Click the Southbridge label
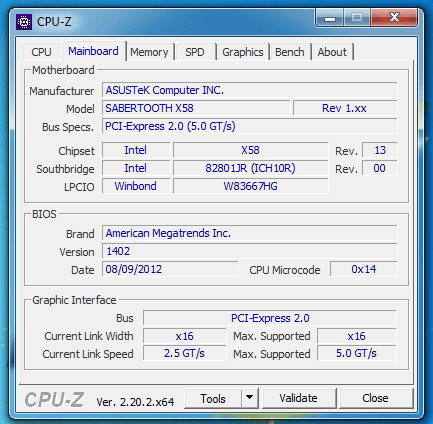Image resolution: width=433 pixels, height=424 pixels. point(65,169)
